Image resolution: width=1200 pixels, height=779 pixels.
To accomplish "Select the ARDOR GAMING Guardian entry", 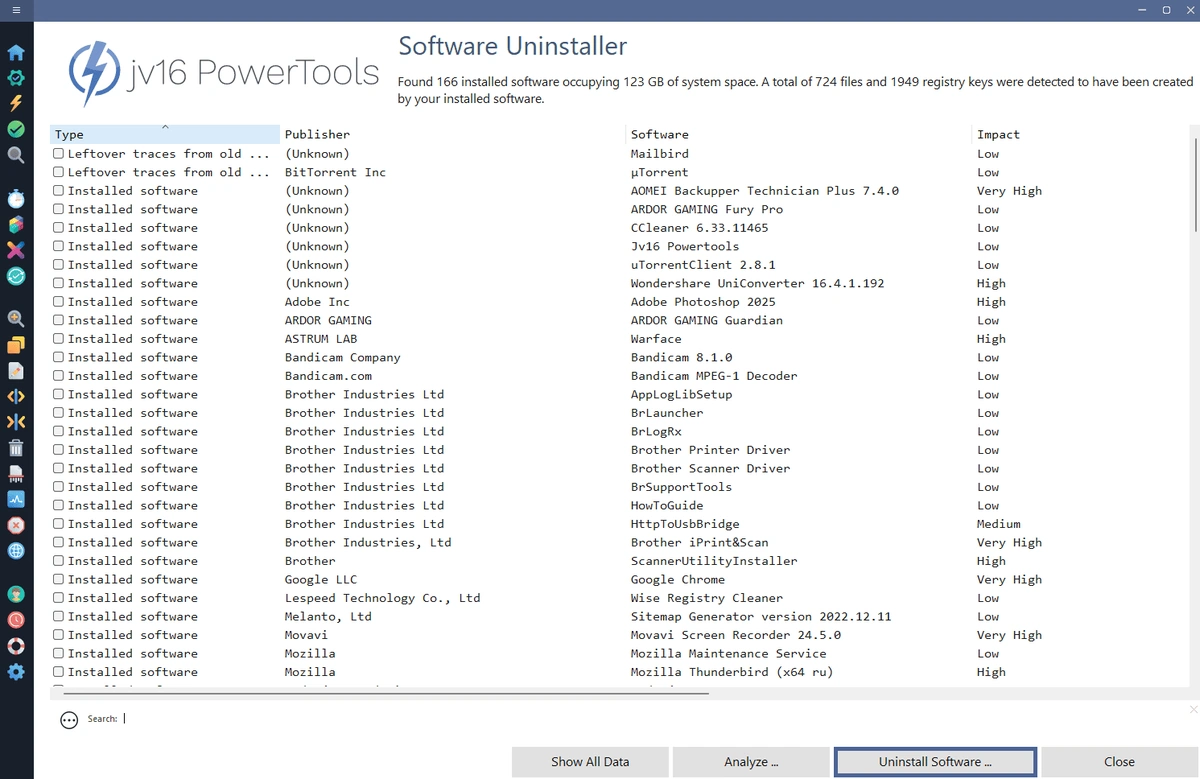I will (706, 320).
